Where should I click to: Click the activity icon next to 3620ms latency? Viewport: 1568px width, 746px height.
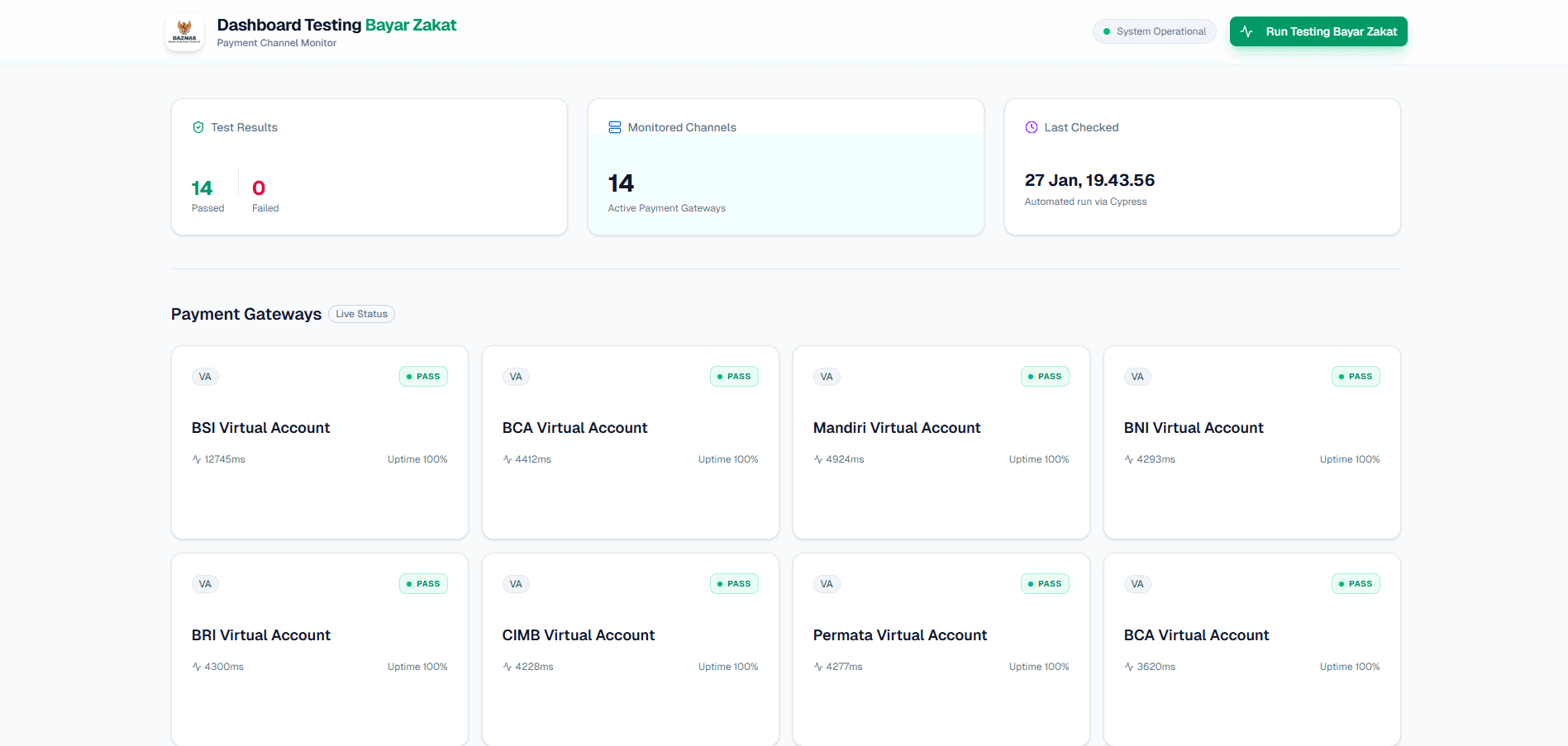1127,666
